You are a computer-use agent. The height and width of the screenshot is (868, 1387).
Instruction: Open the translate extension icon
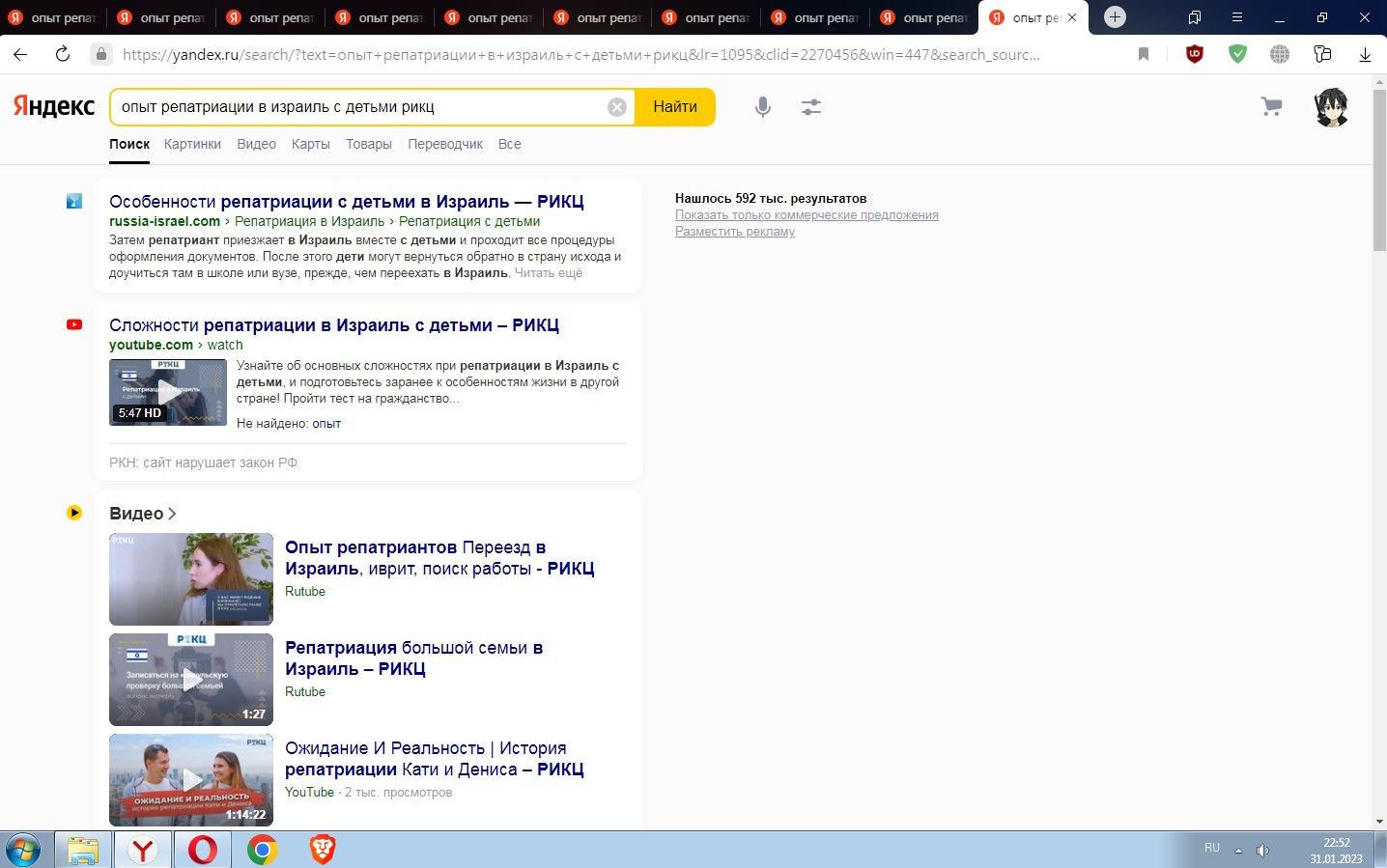click(x=1322, y=54)
